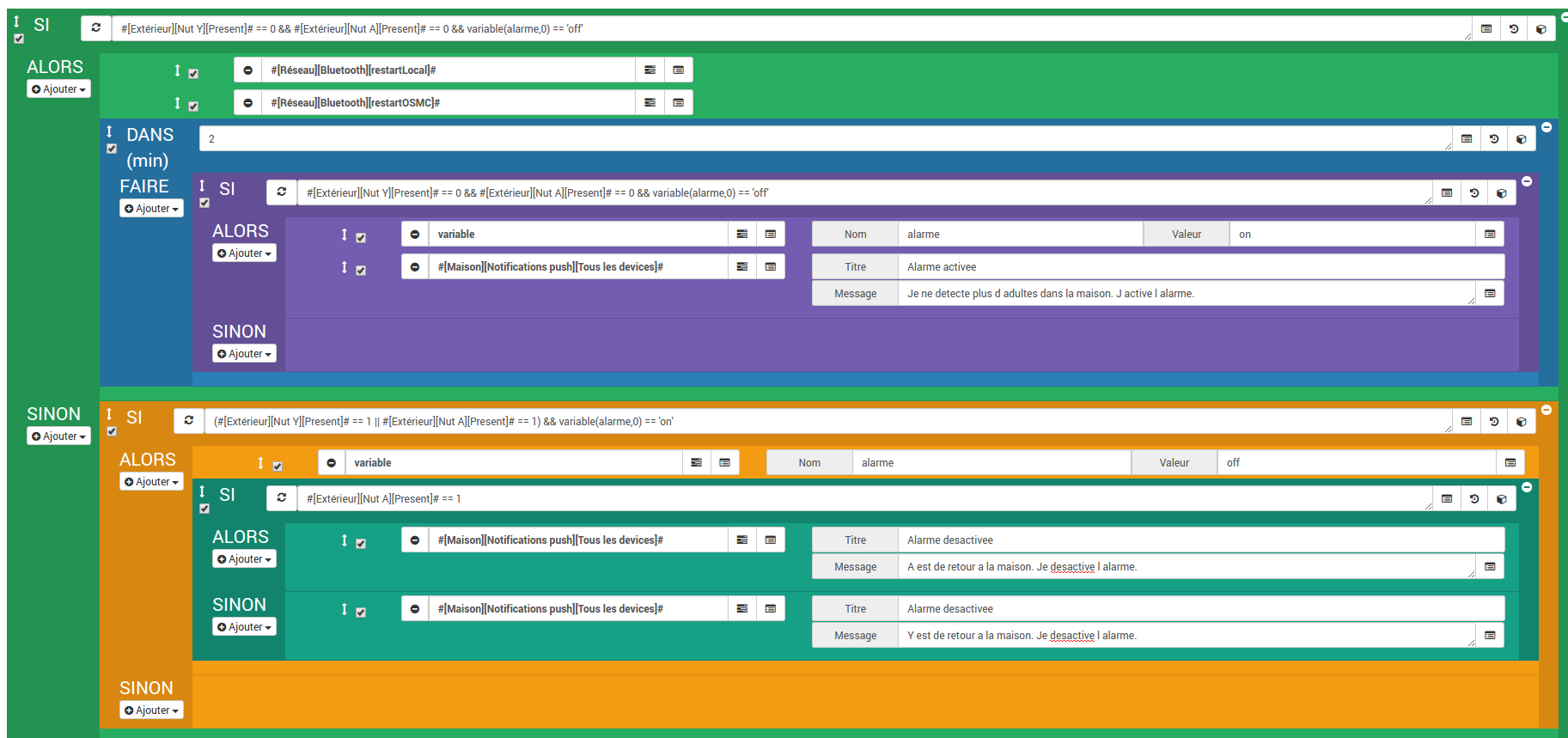Remove the restartLocal action with its minus button
This screenshot has width=1568, height=738.
pyautogui.click(x=248, y=70)
